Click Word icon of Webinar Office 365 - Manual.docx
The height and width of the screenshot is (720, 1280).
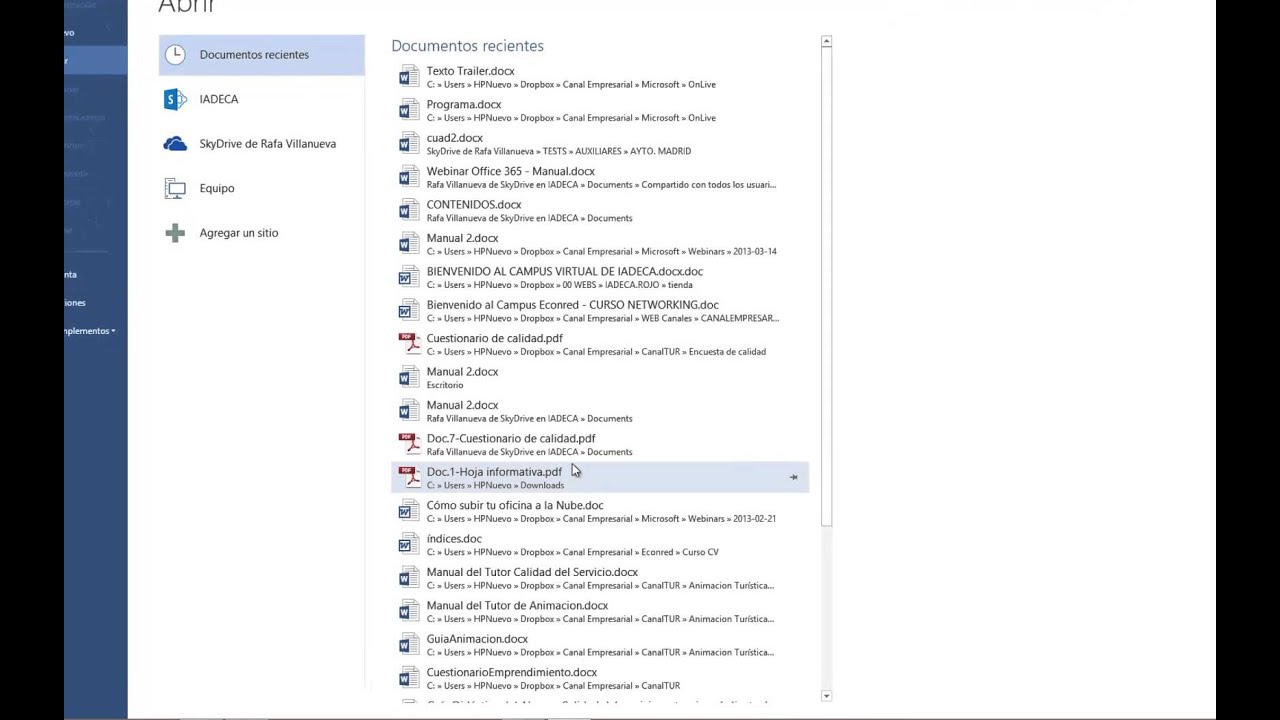408,177
